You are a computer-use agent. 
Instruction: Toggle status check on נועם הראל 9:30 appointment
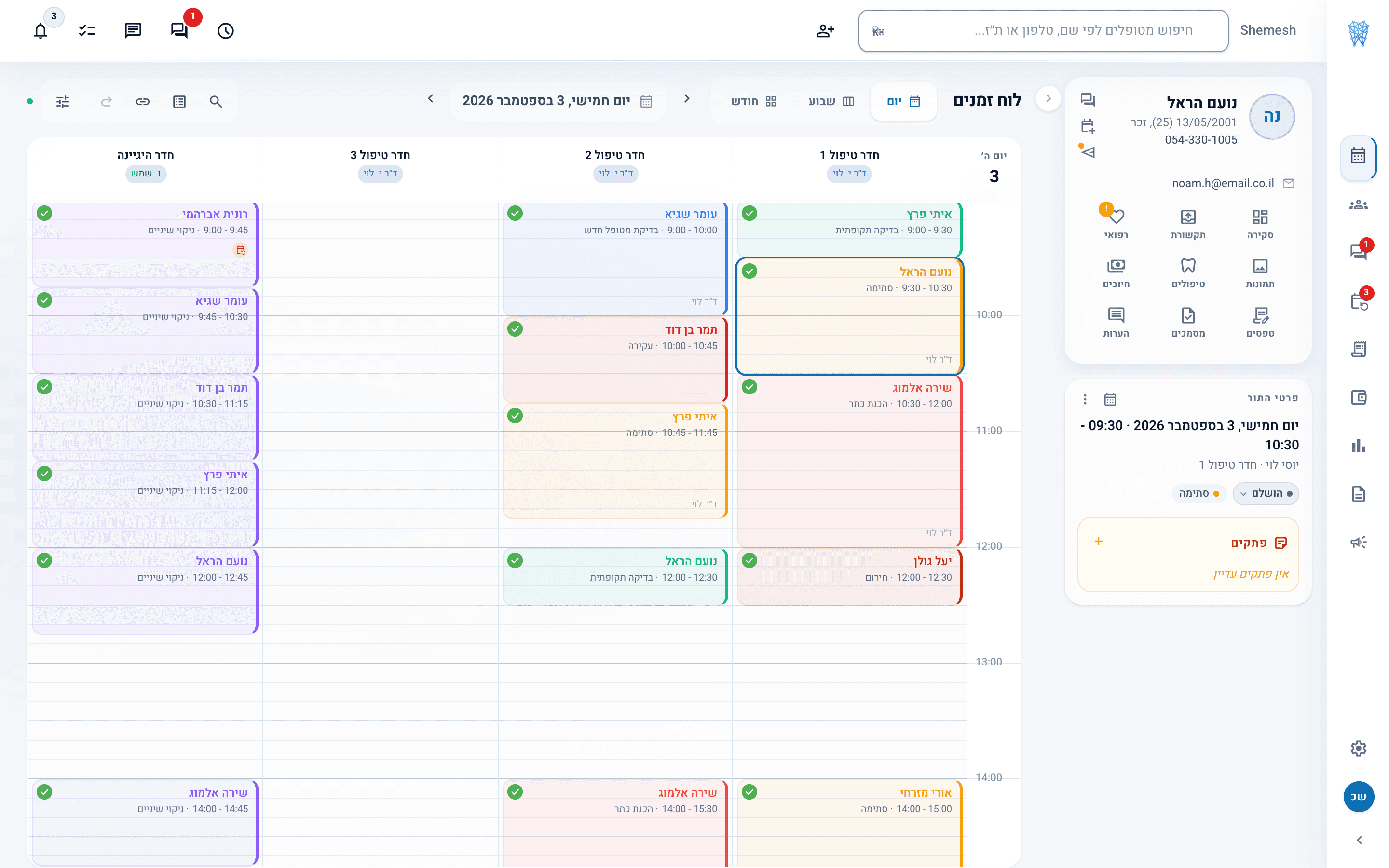click(x=749, y=271)
